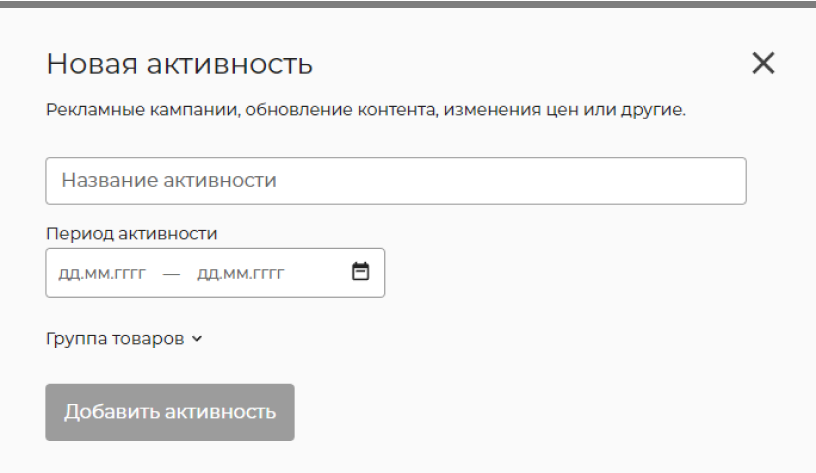The image size is (816, 473).
Task: Click empty space left of calendar icon
Action: pyautogui.click(x=317, y=273)
